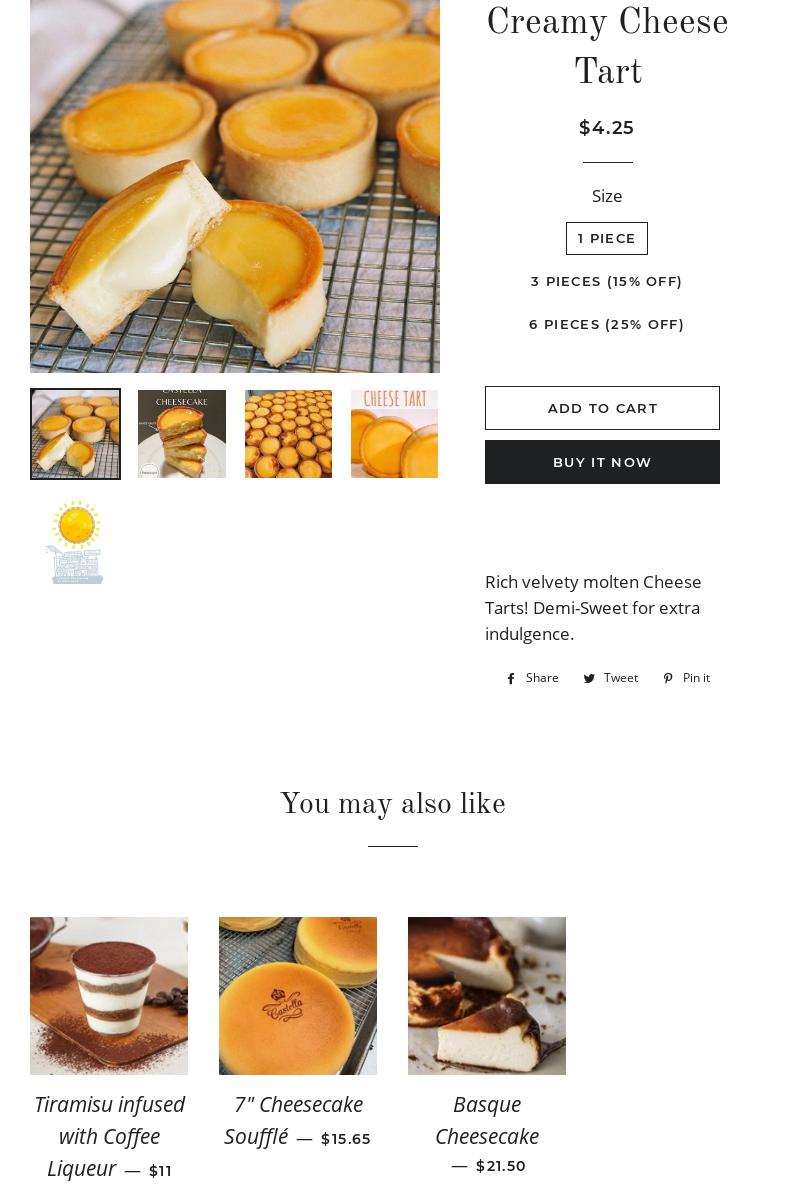Open 7" Cheesecake Soufflé product image
Viewport: 785px width, 1198px height.
tap(298, 995)
